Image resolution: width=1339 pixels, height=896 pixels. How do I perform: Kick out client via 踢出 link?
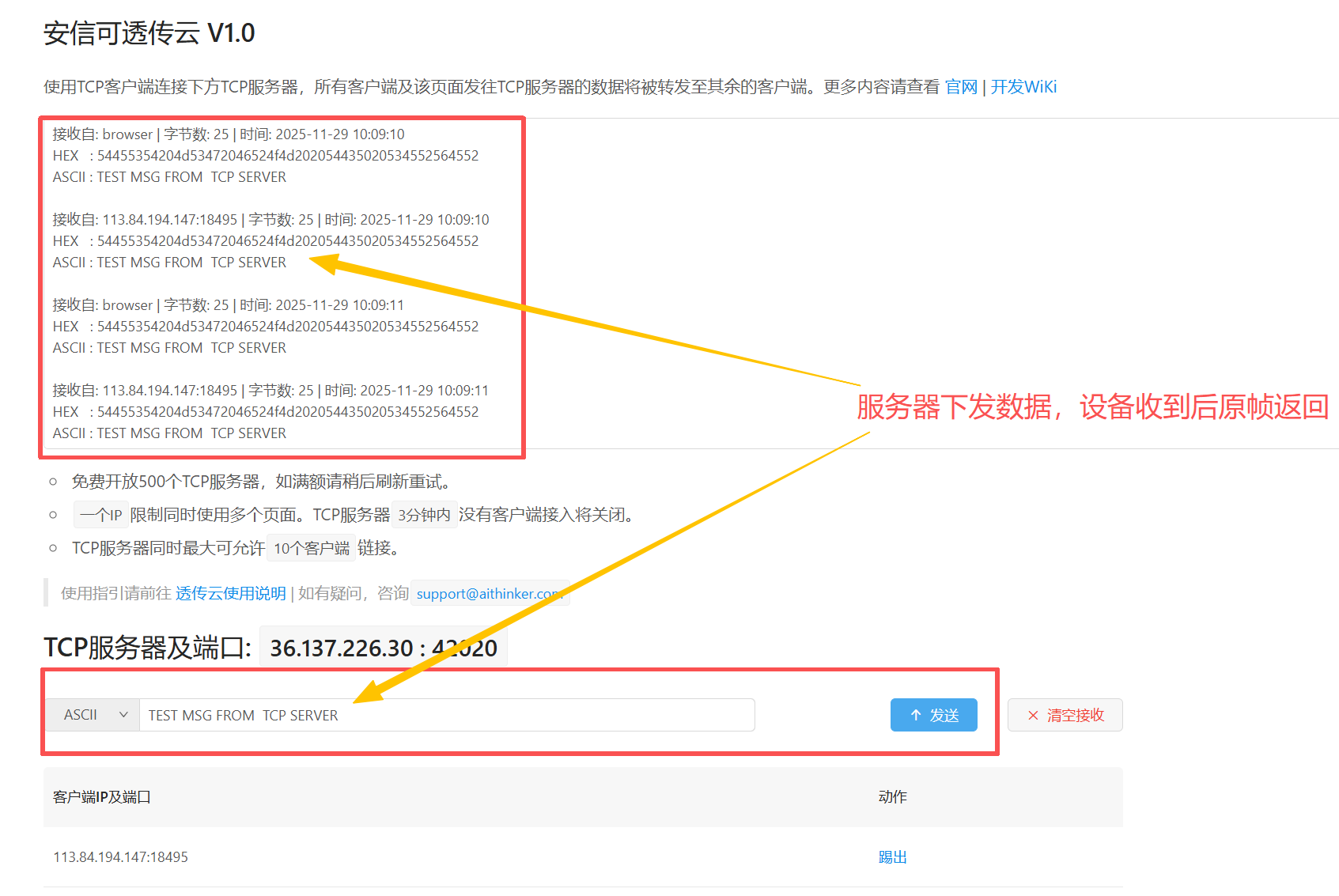point(893,857)
